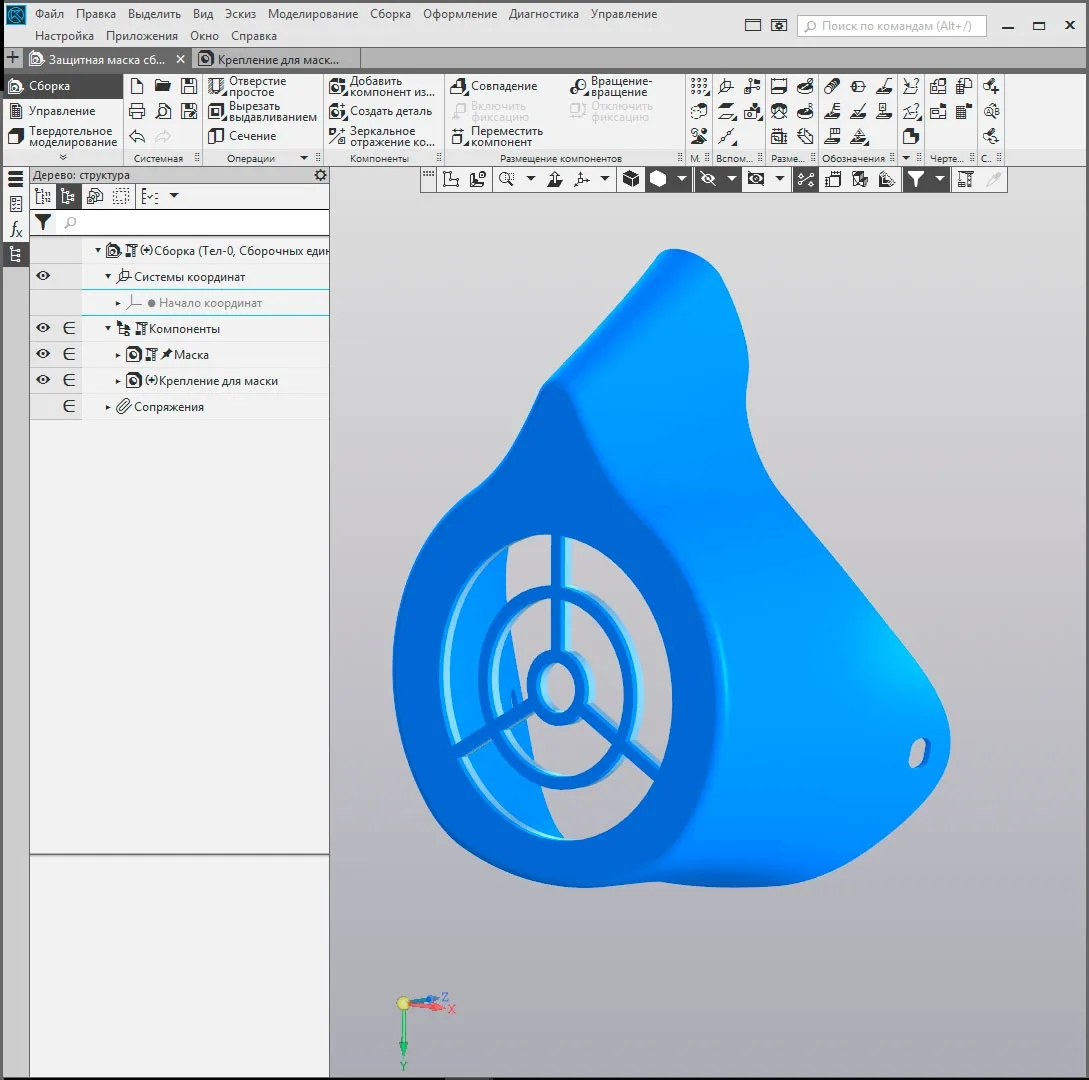Choose Add component (Добавить компонент)
Image resolution: width=1089 pixels, height=1080 pixels.
pos(381,87)
